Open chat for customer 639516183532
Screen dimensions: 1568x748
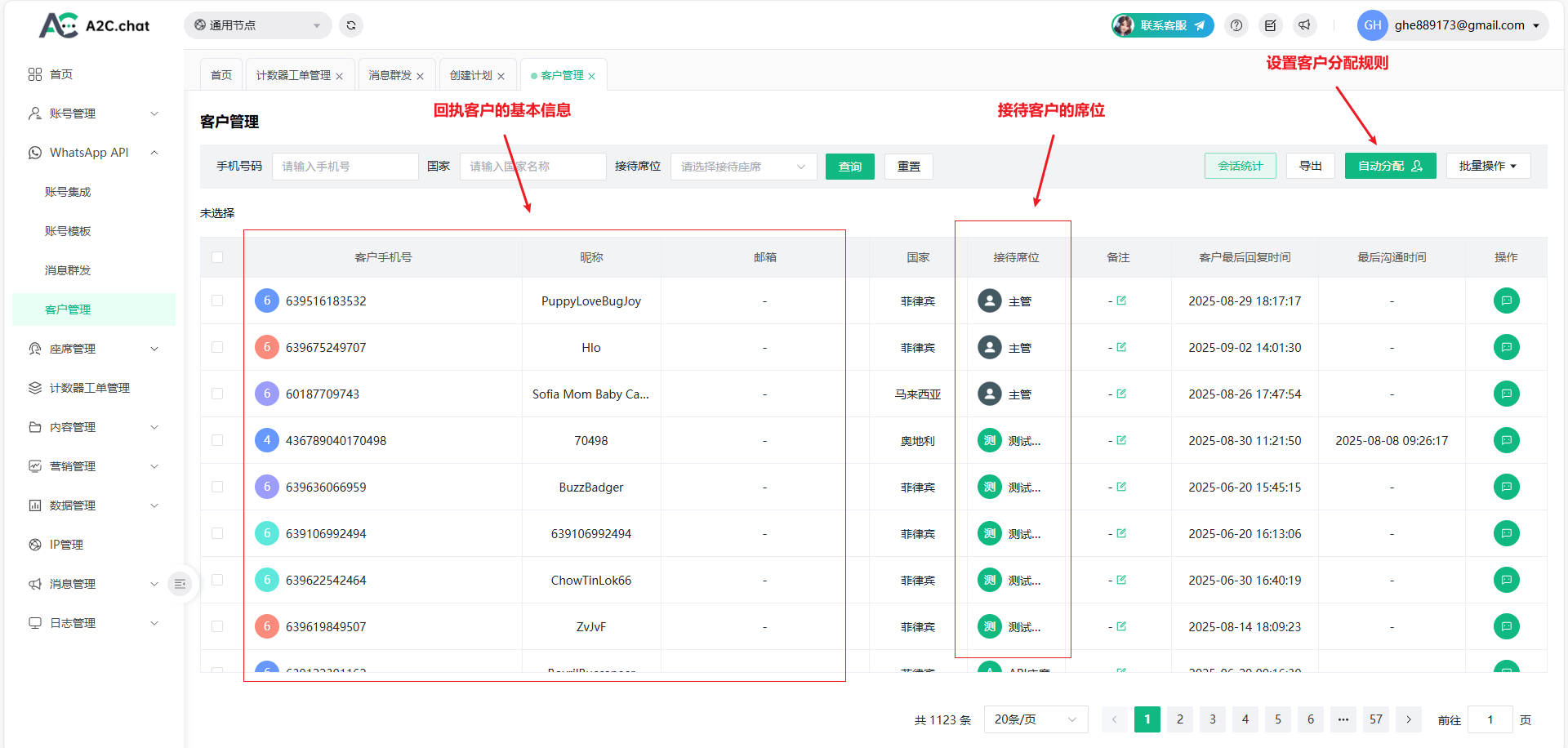[1506, 301]
